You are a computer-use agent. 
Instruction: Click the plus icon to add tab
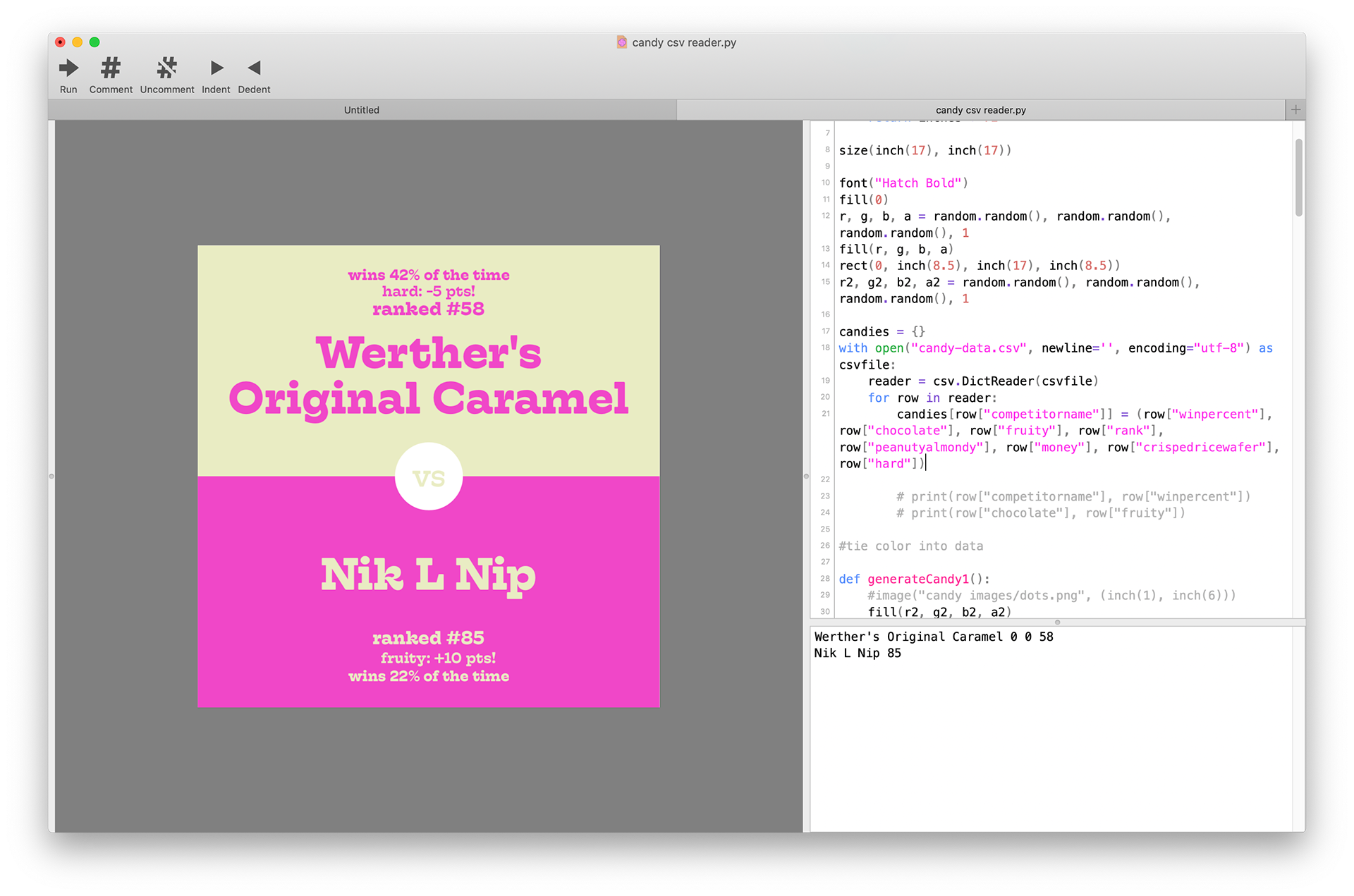(1295, 110)
